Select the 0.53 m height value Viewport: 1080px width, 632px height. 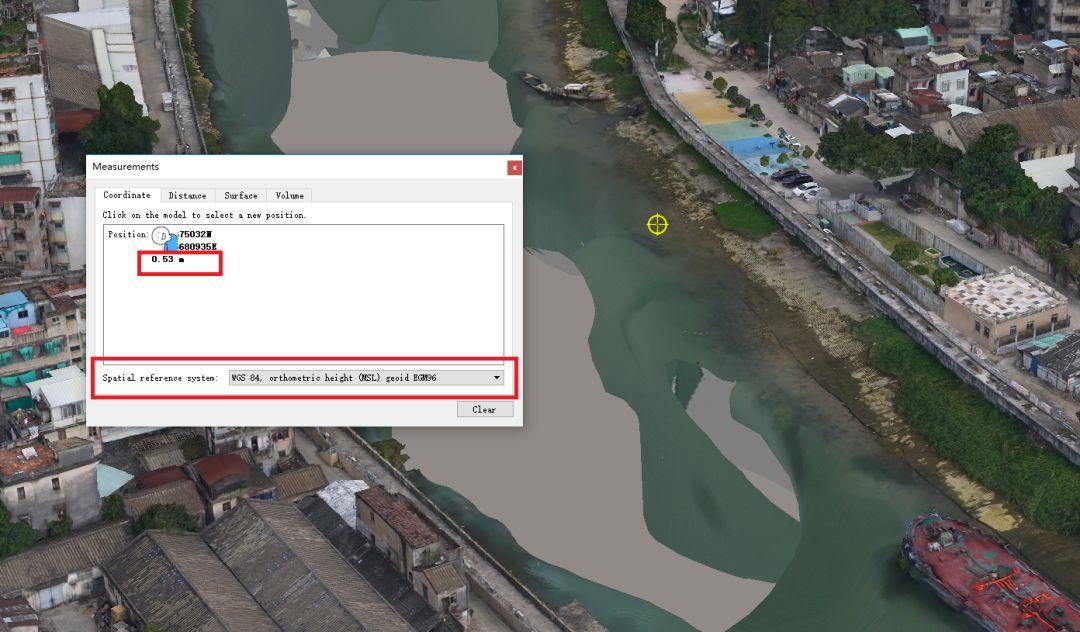[x=162, y=259]
